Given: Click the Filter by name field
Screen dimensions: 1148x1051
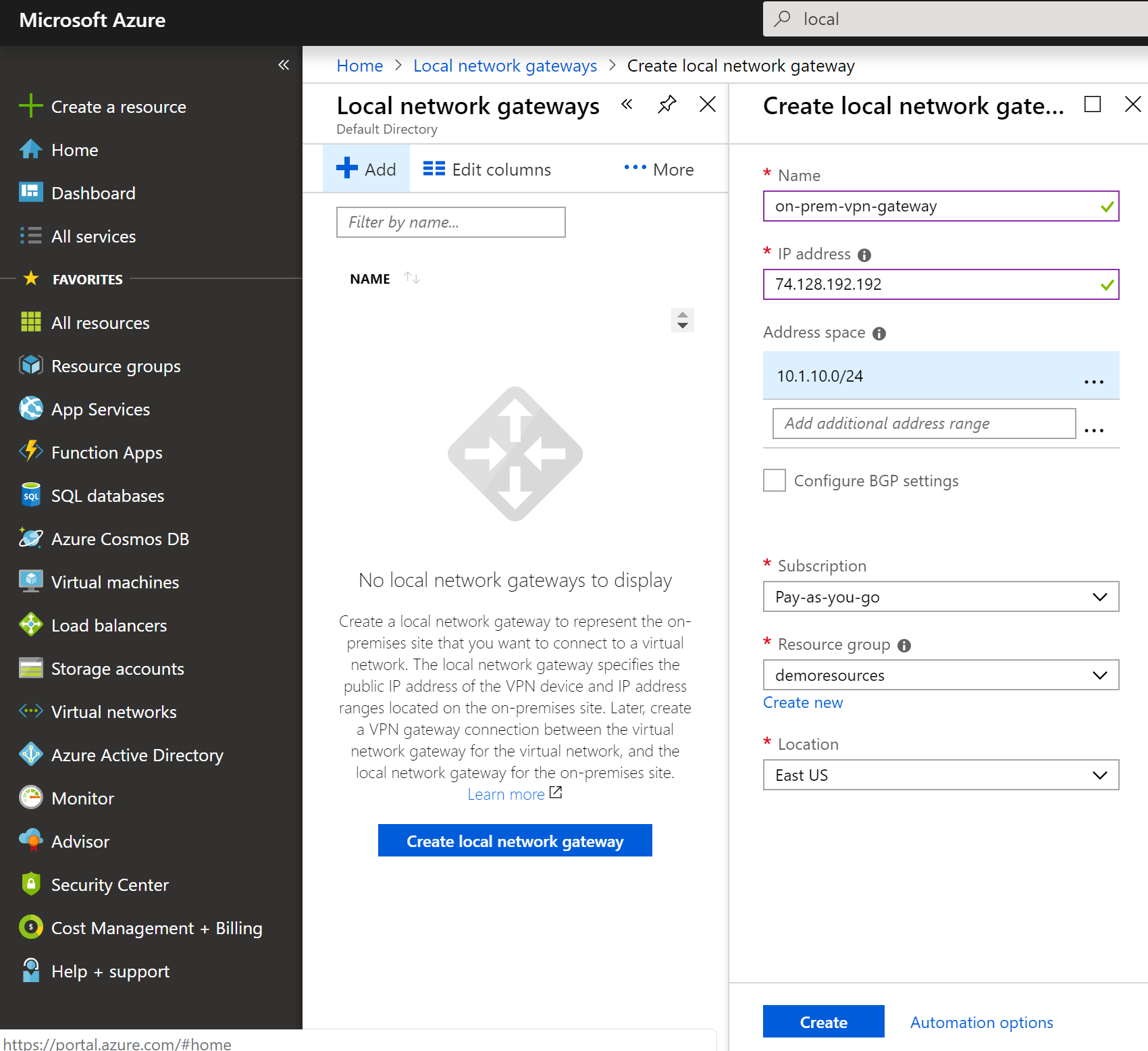Looking at the screenshot, I should point(450,222).
